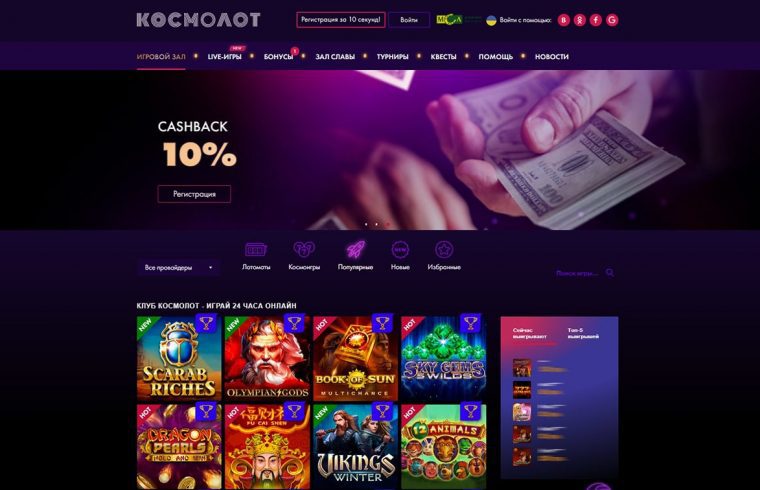Show the Избранные star favorites icon
Screen dimensions: 760x490
point(444,250)
